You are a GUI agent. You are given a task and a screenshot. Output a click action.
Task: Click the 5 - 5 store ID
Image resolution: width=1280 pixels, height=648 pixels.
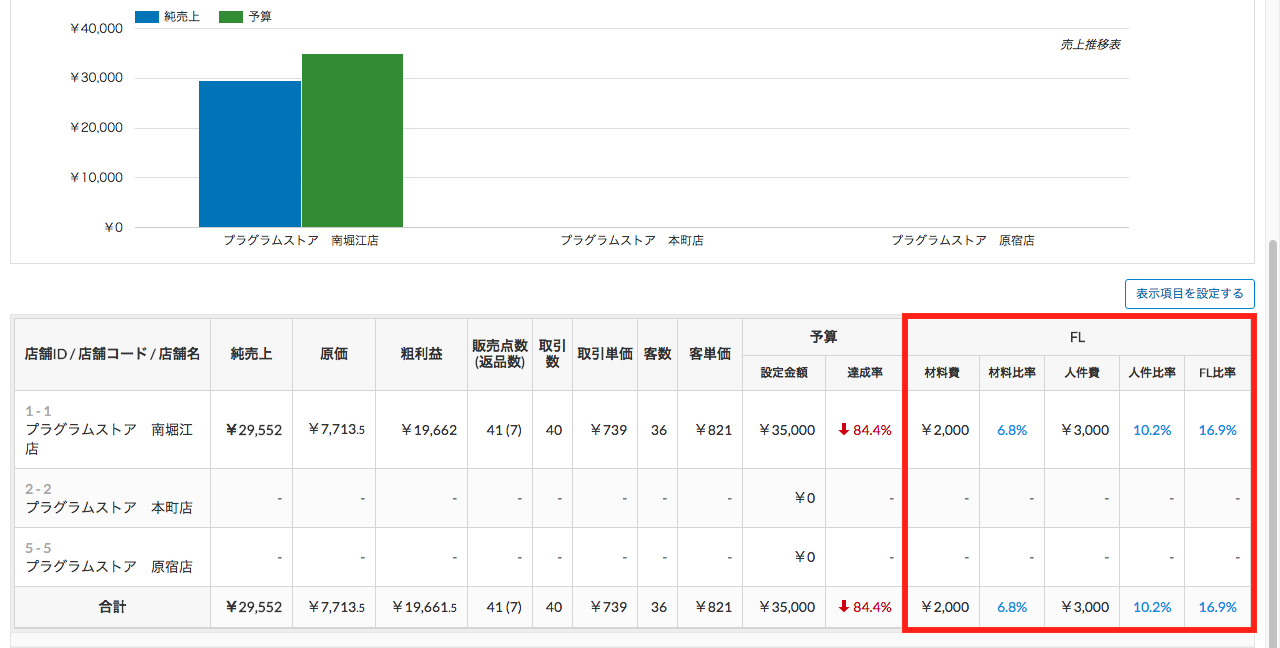click(x=39, y=548)
